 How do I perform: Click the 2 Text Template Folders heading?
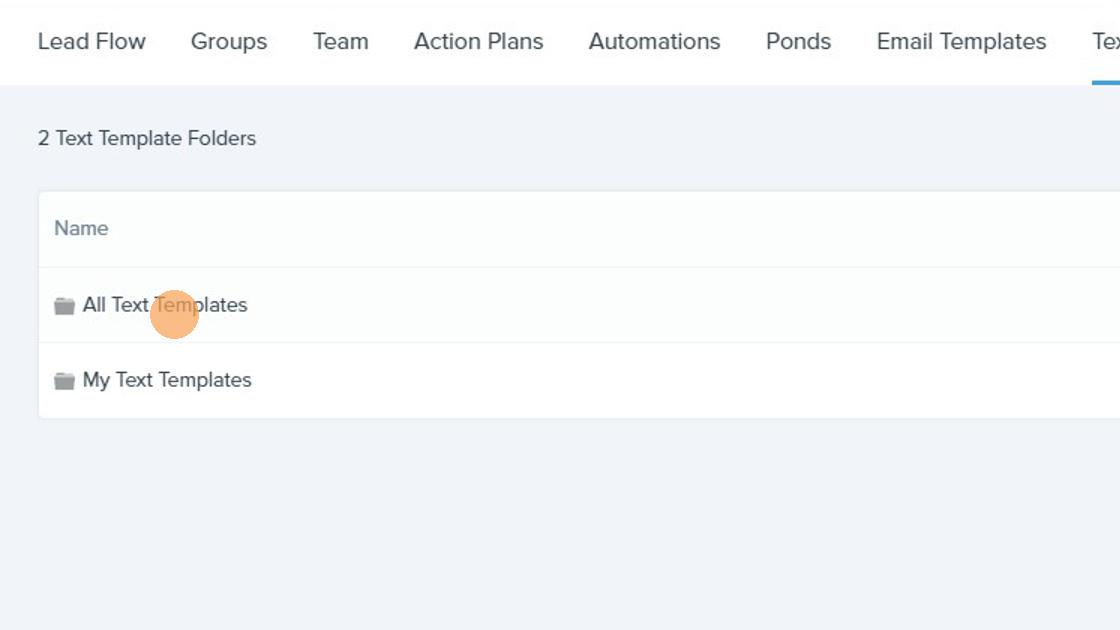(146, 139)
